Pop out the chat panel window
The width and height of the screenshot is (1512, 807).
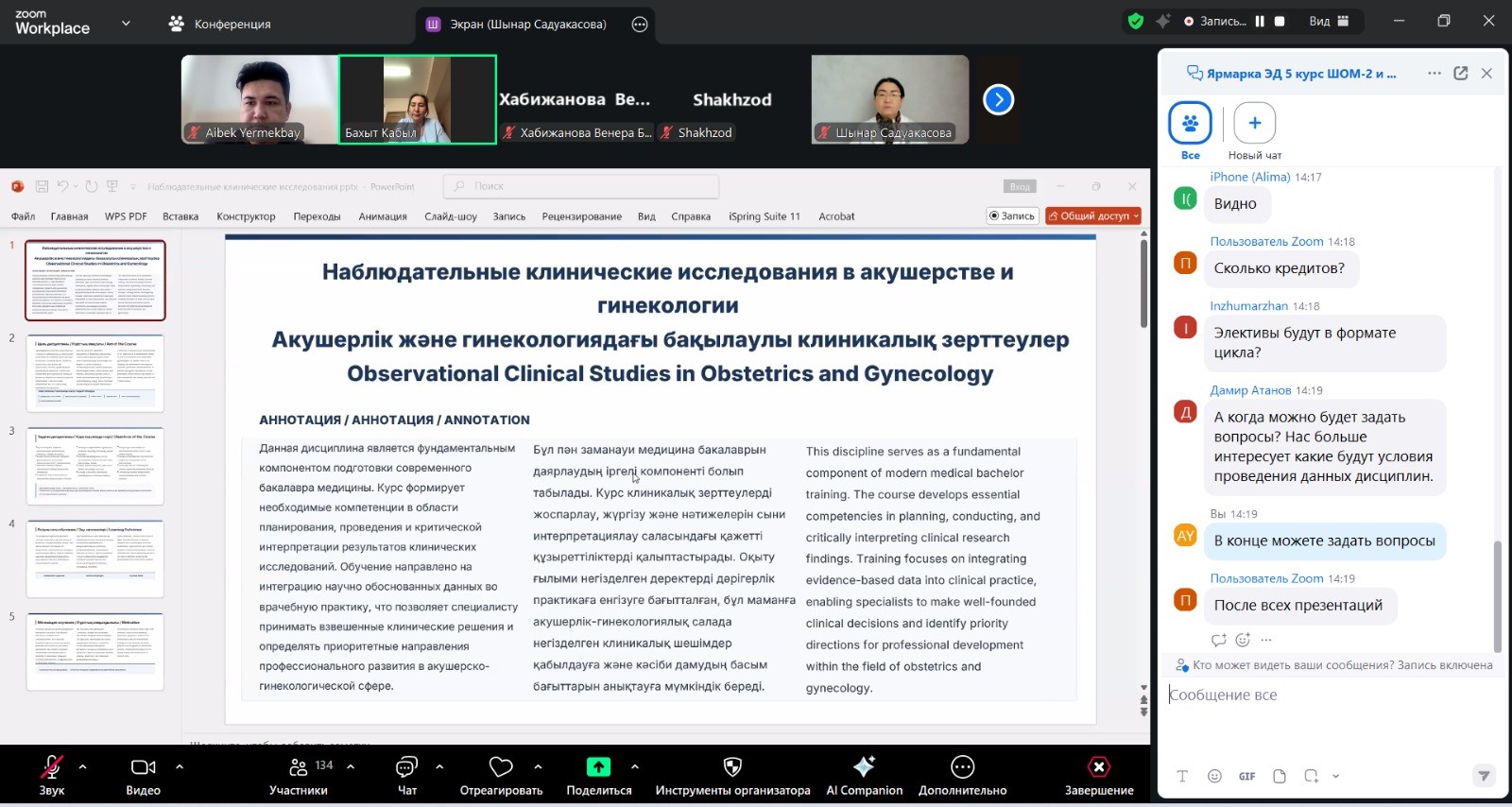[x=1460, y=74]
